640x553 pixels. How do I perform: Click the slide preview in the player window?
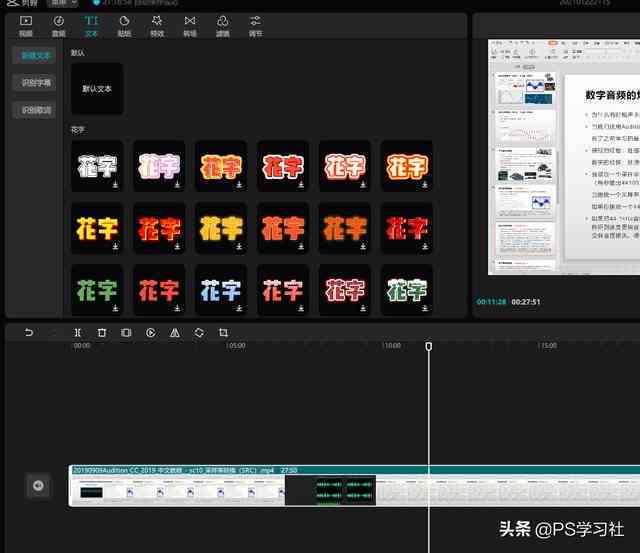click(564, 157)
